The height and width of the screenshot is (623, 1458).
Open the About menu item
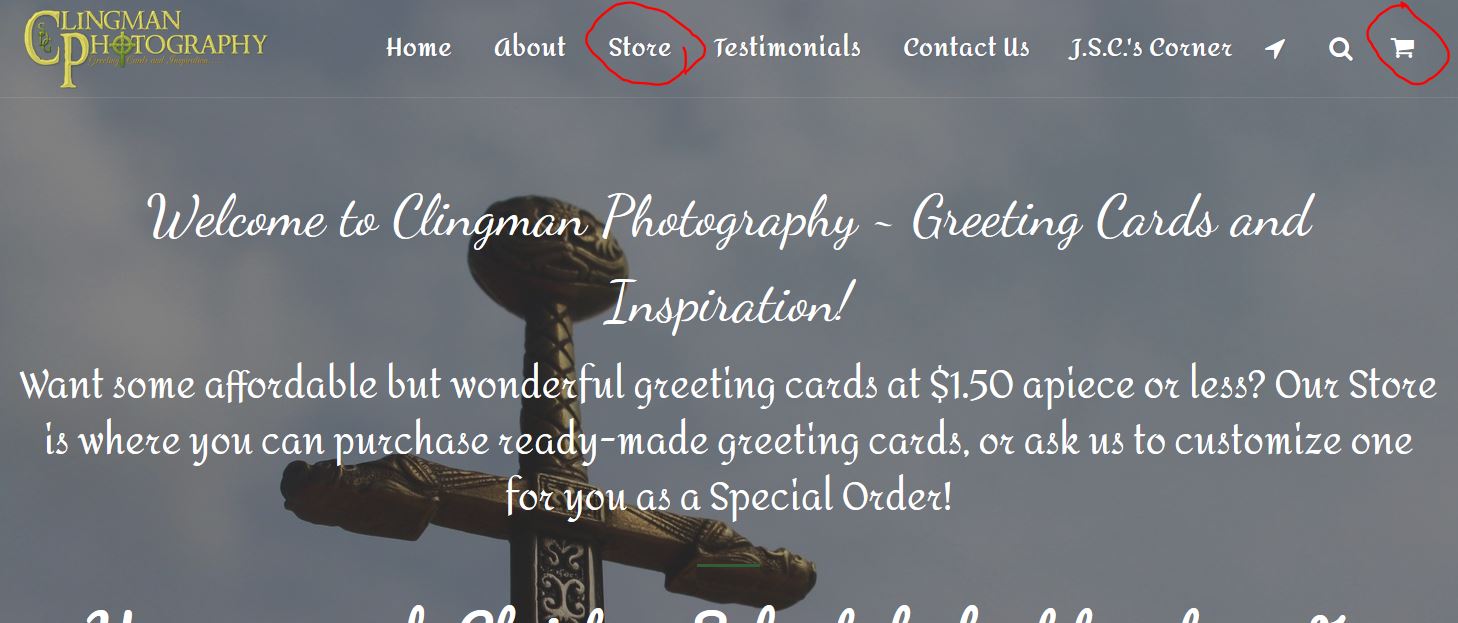pos(530,47)
